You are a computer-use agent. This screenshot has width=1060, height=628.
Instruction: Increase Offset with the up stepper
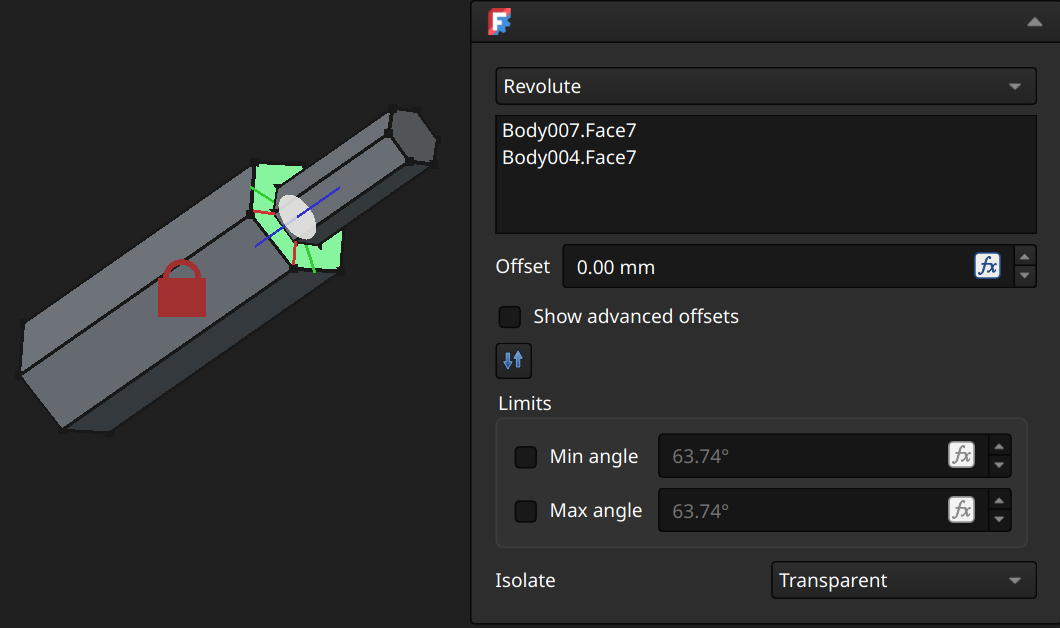pyautogui.click(x=1025, y=257)
